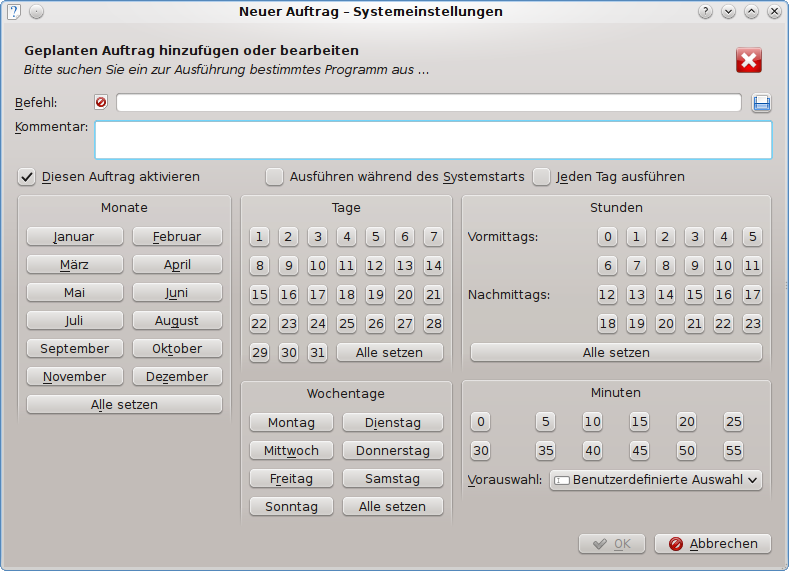Select minute 50 in Minuten
Image resolution: width=789 pixels, height=571 pixels.
click(x=686, y=450)
